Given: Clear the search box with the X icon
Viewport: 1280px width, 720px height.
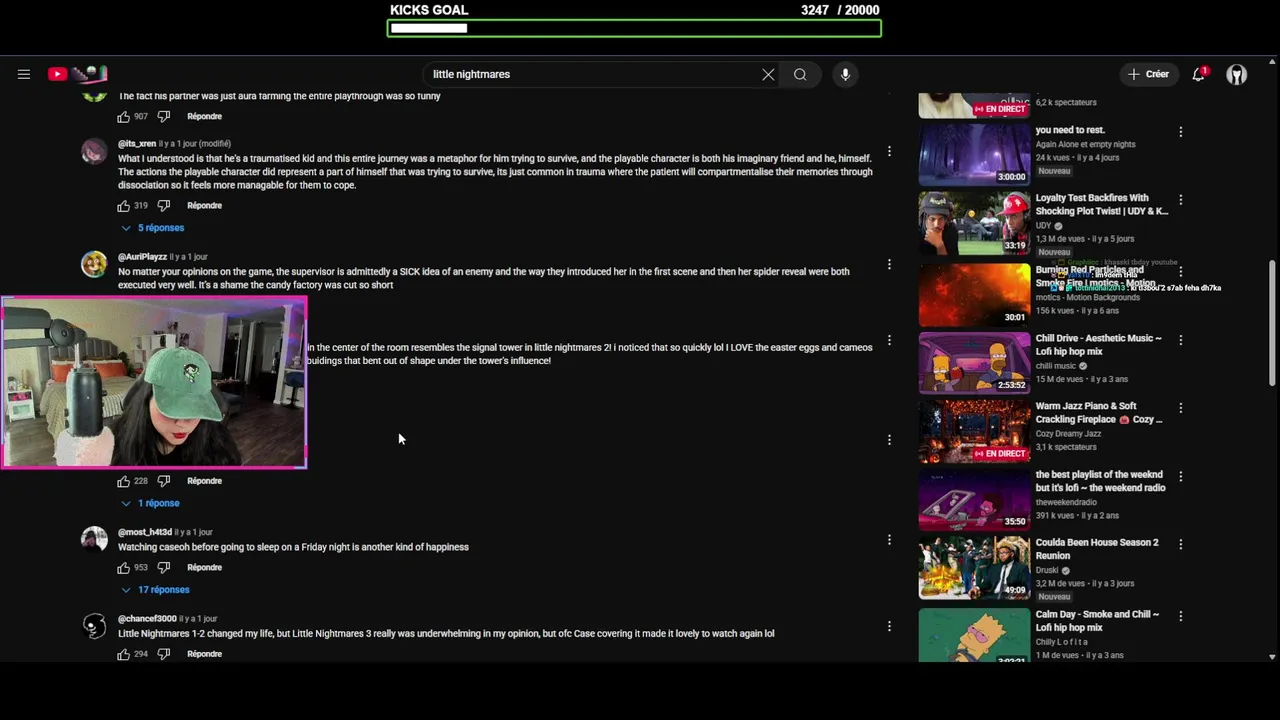Looking at the screenshot, I should click(x=768, y=74).
